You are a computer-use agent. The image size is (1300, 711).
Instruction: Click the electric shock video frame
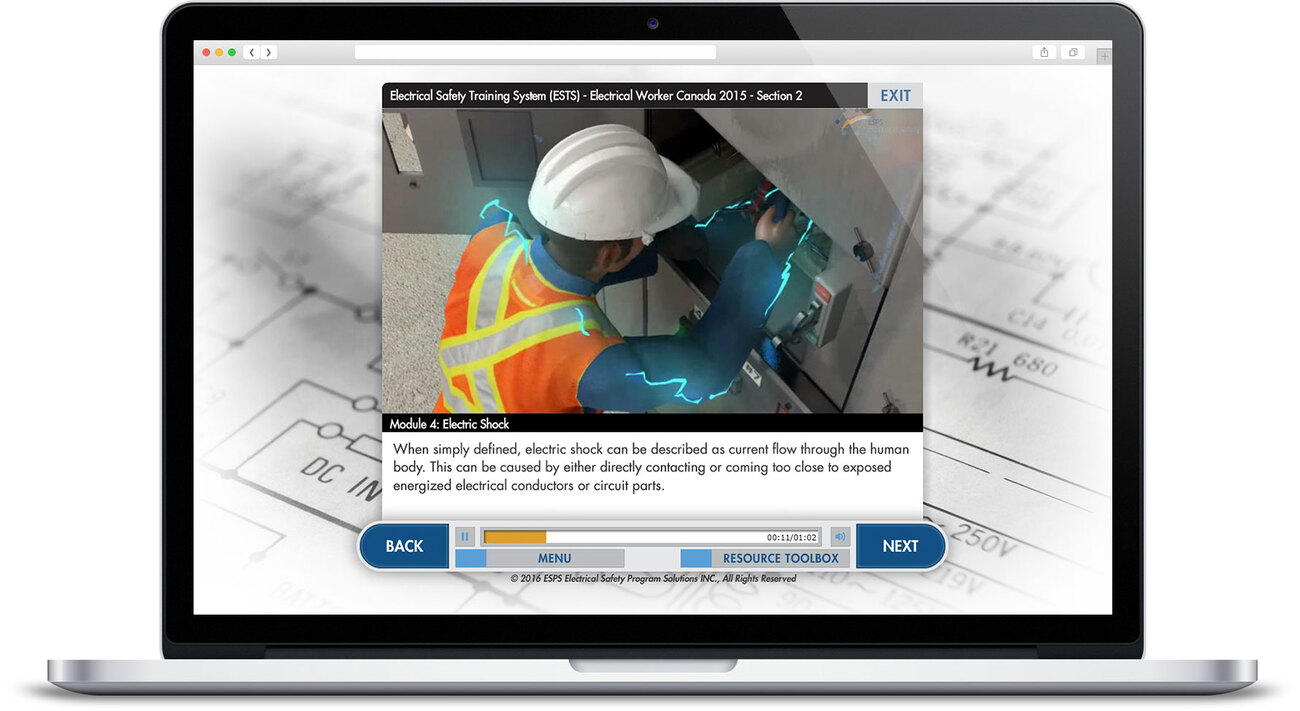click(652, 261)
